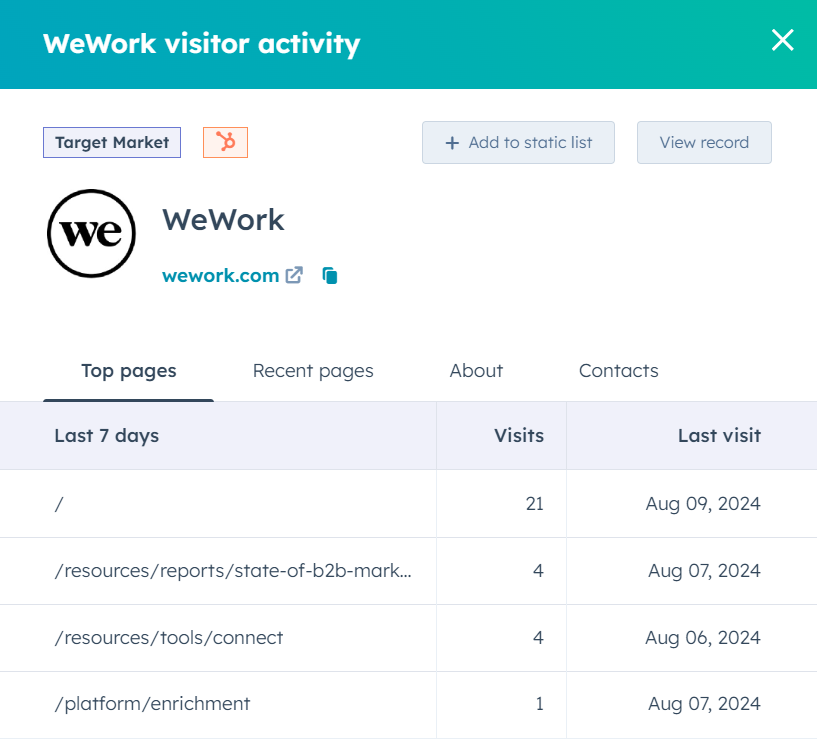Go to the Contacts tab
This screenshot has height=741, width=817.
pos(618,371)
